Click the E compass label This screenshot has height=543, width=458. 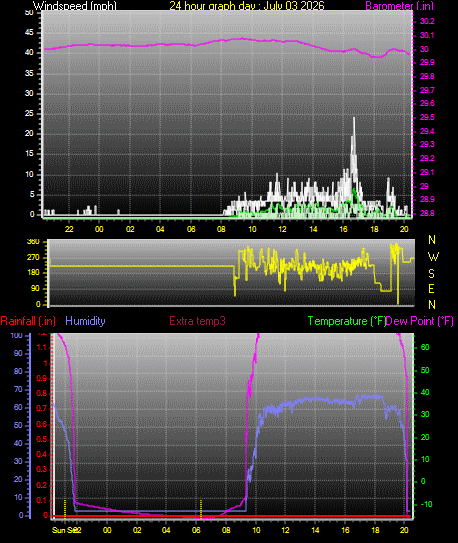coord(431,288)
